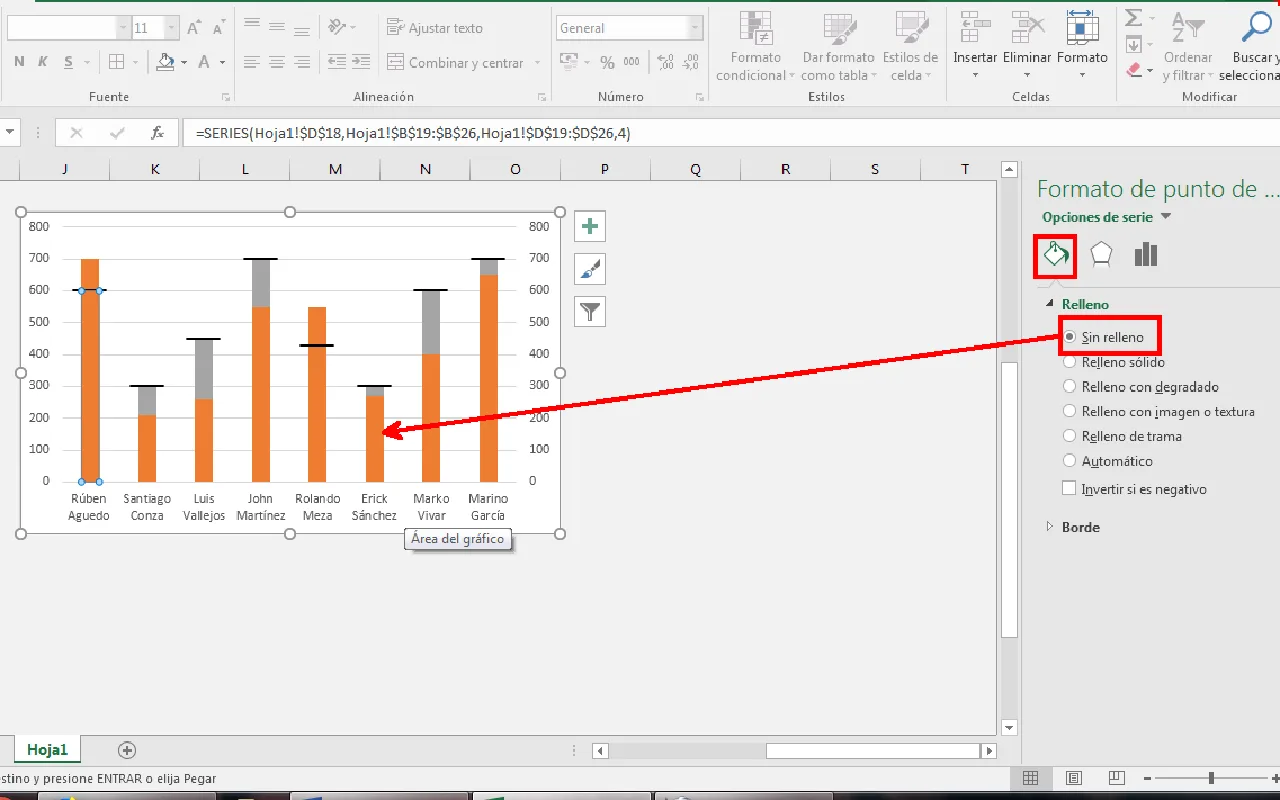Screen dimensions: 1280x800
Task: Click Chart Styles paintbrush button
Action: pos(590,269)
